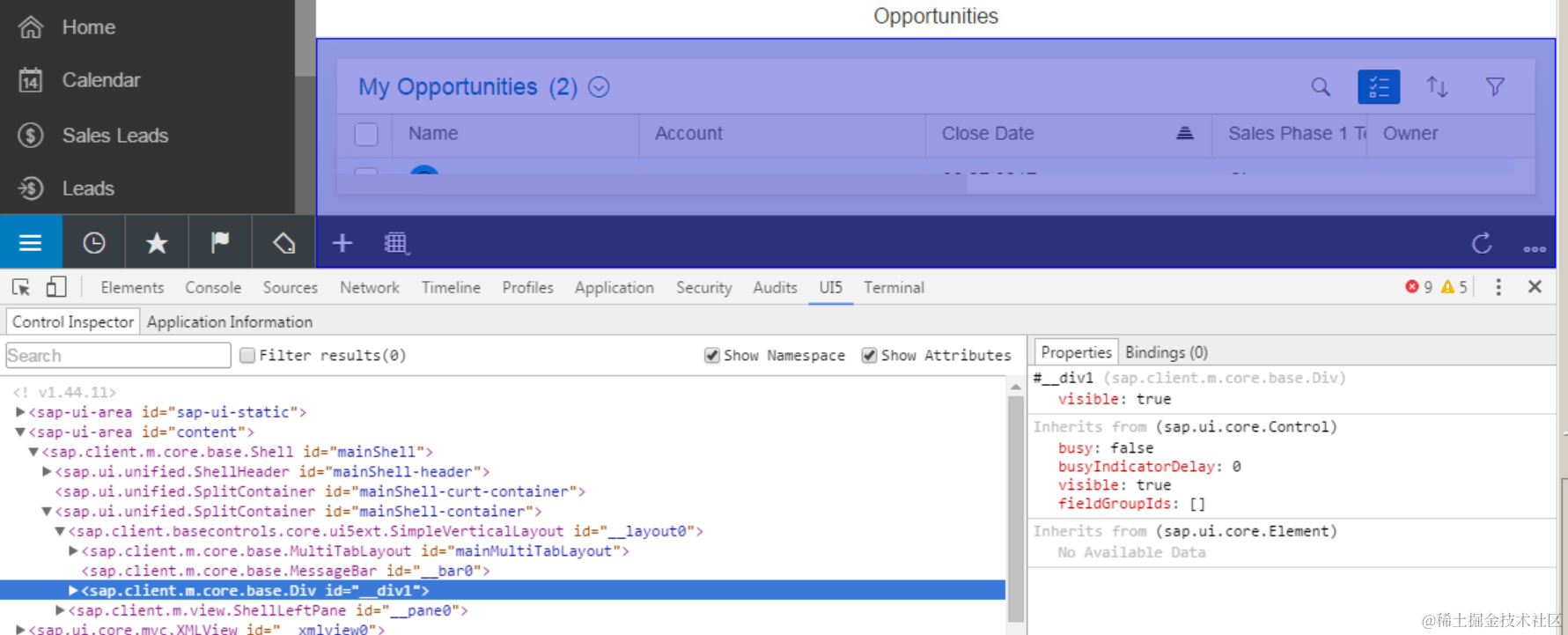Collapse the __layout0 node

point(60,531)
